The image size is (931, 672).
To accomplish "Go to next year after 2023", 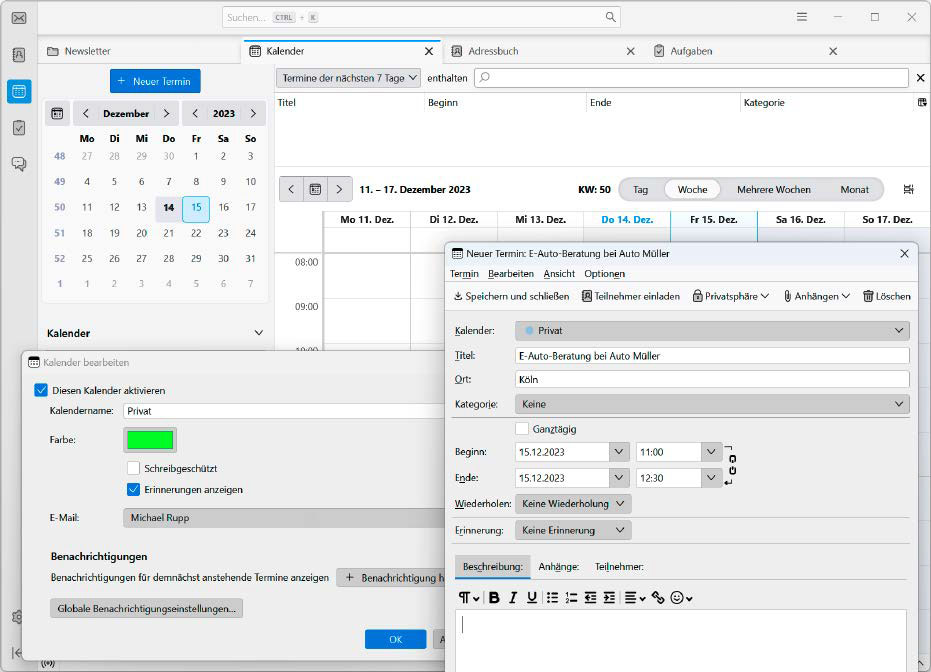I will (x=254, y=113).
